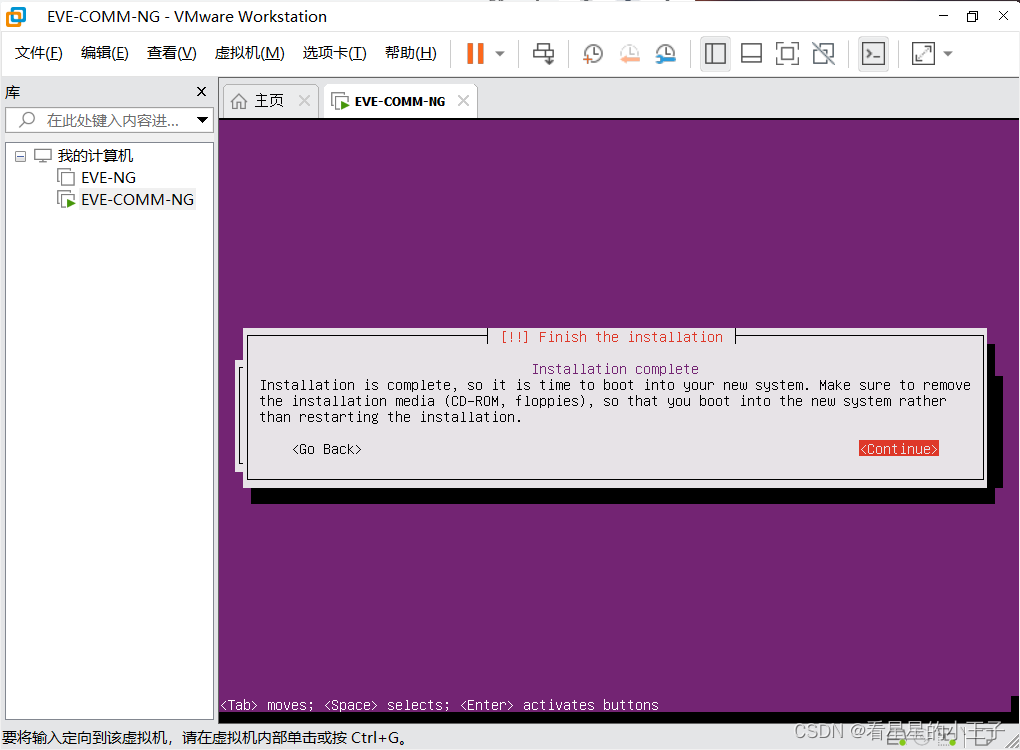Click the library search input field

point(111,120)
